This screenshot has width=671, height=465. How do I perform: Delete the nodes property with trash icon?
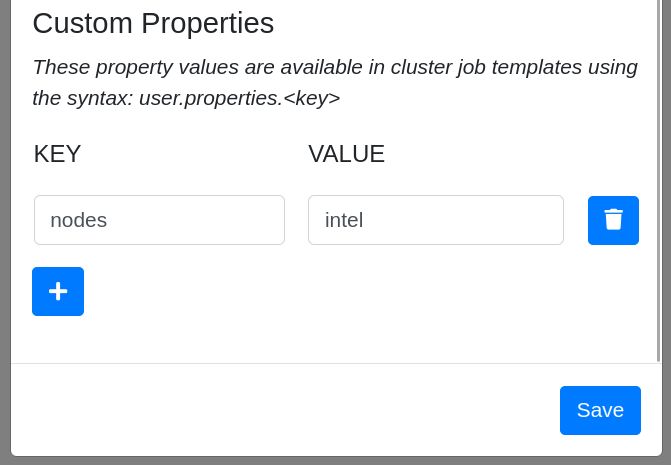click(613, 220)
